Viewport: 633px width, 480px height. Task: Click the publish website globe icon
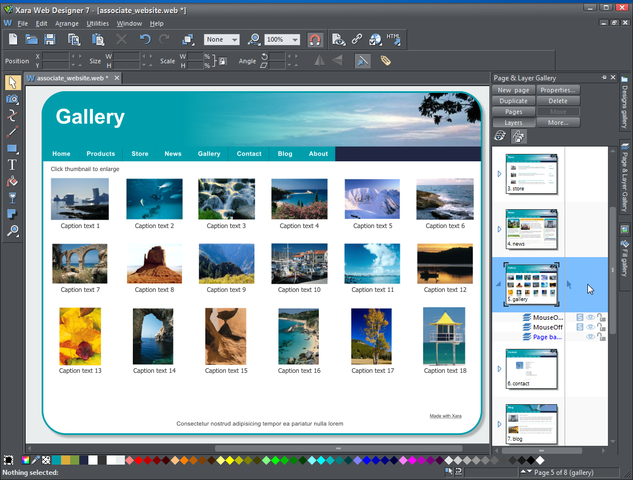[375, 39]
